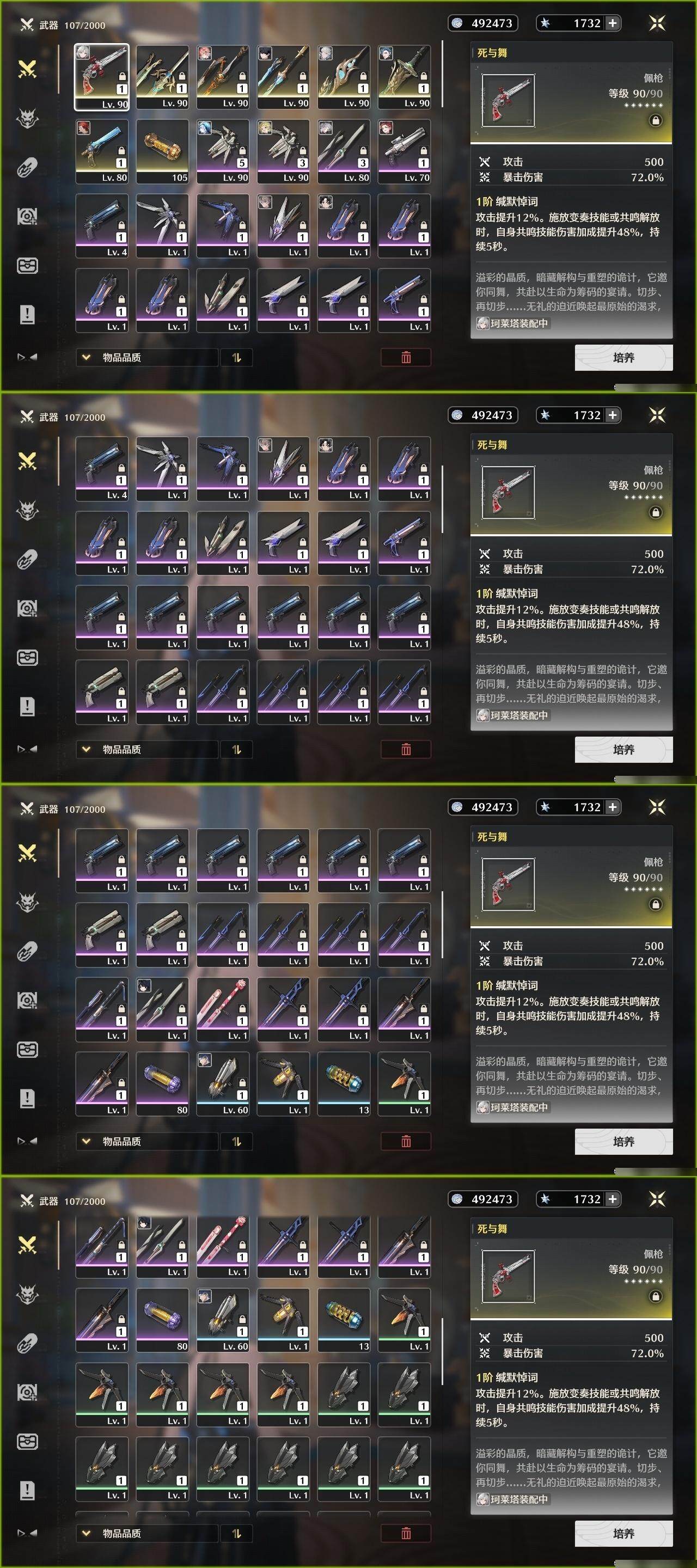Open supply chest category in topmost sidebar
697x1568 pixels.
pos(27,265)
